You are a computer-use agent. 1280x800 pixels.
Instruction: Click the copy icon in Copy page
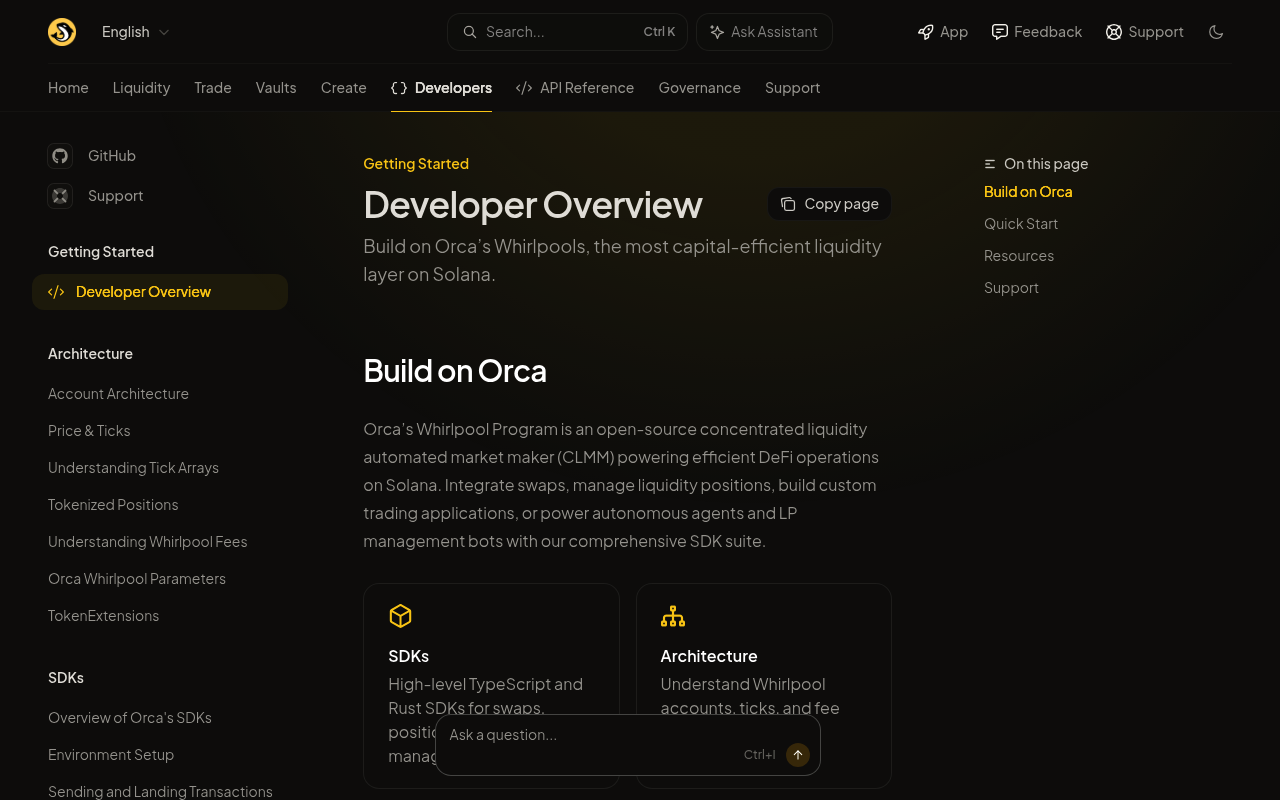point(788,204)
